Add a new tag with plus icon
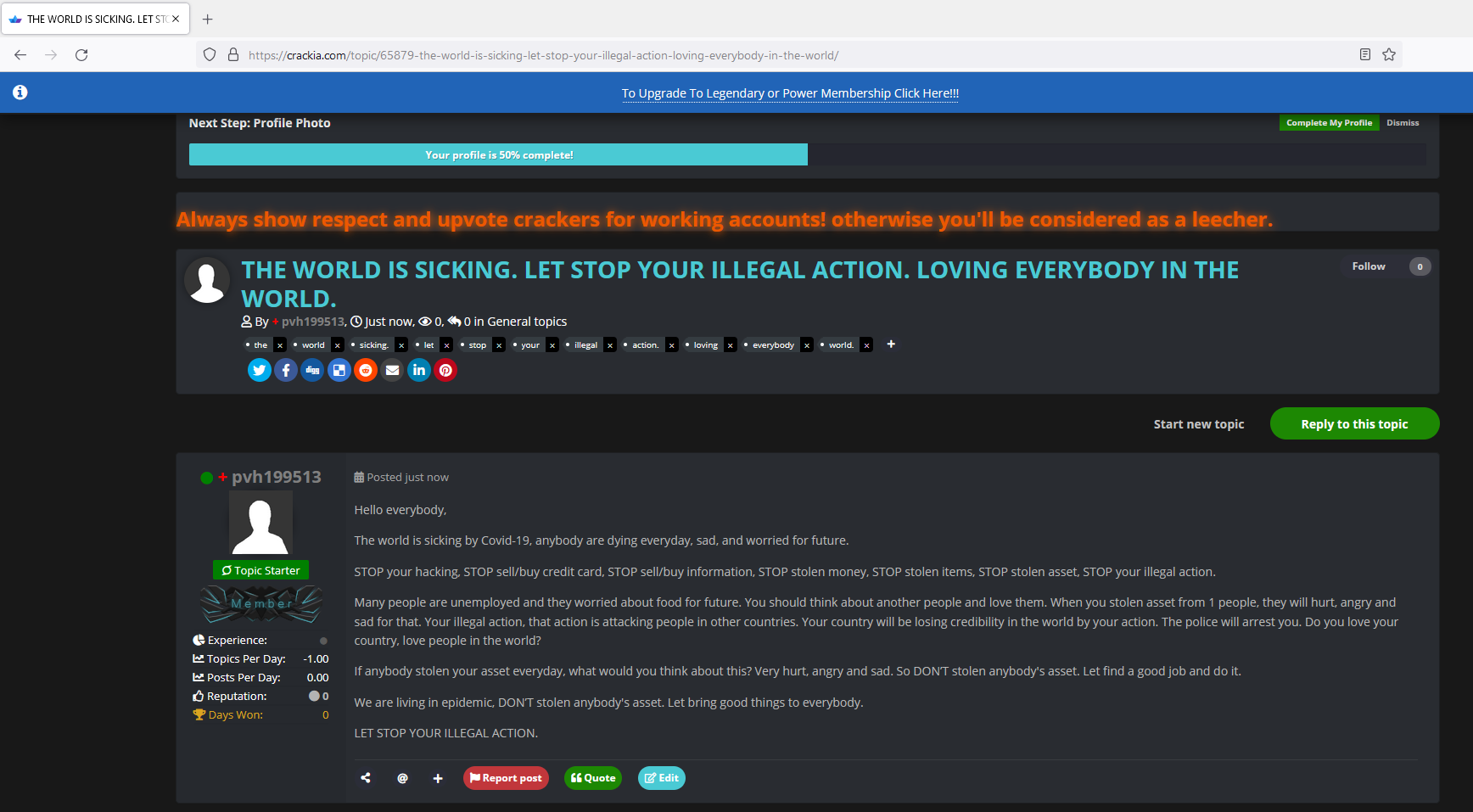1473x812 pixels. 891,344
